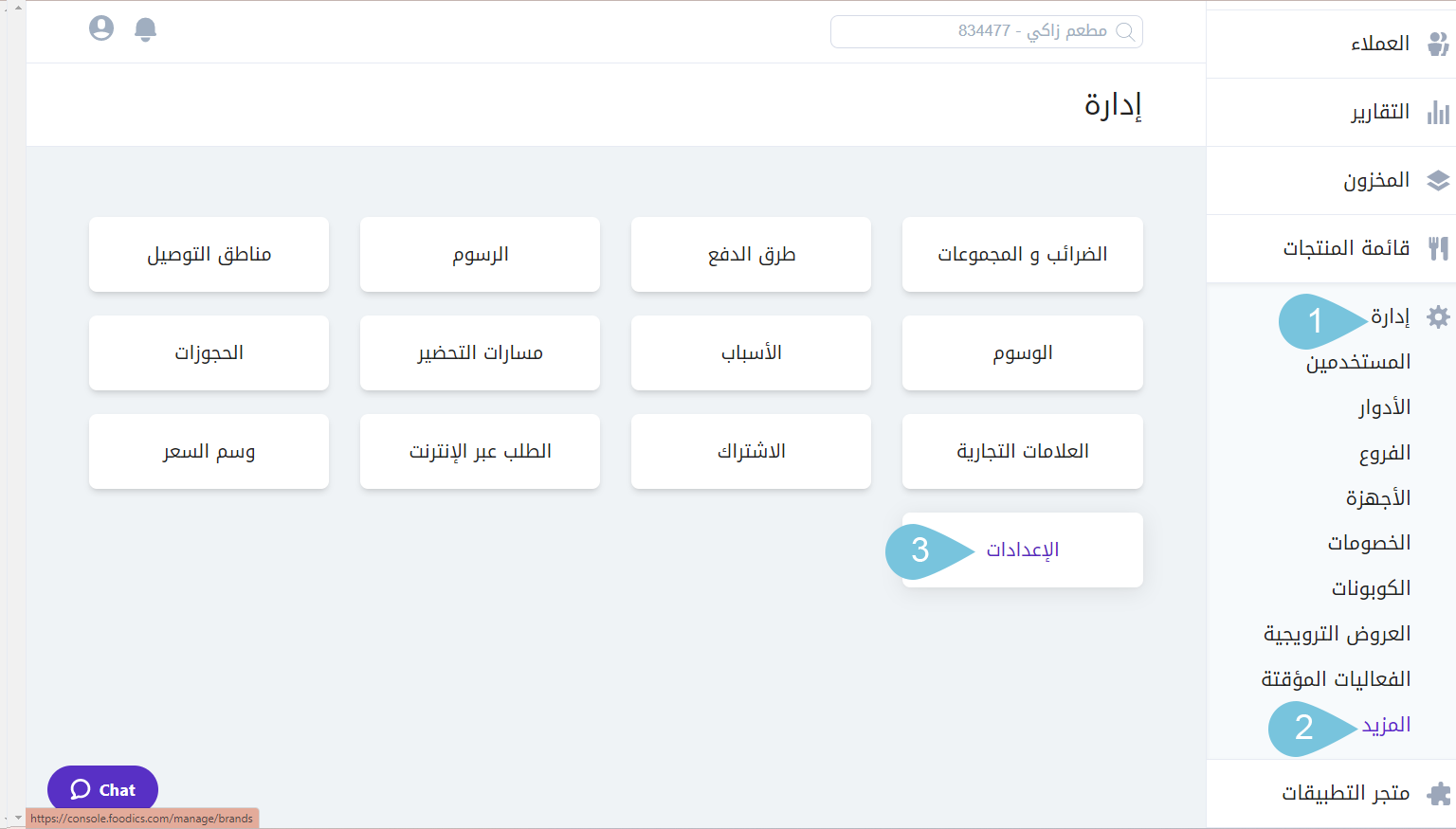
Task: Open the user profile icon
Action: click(x=101, y=28)
